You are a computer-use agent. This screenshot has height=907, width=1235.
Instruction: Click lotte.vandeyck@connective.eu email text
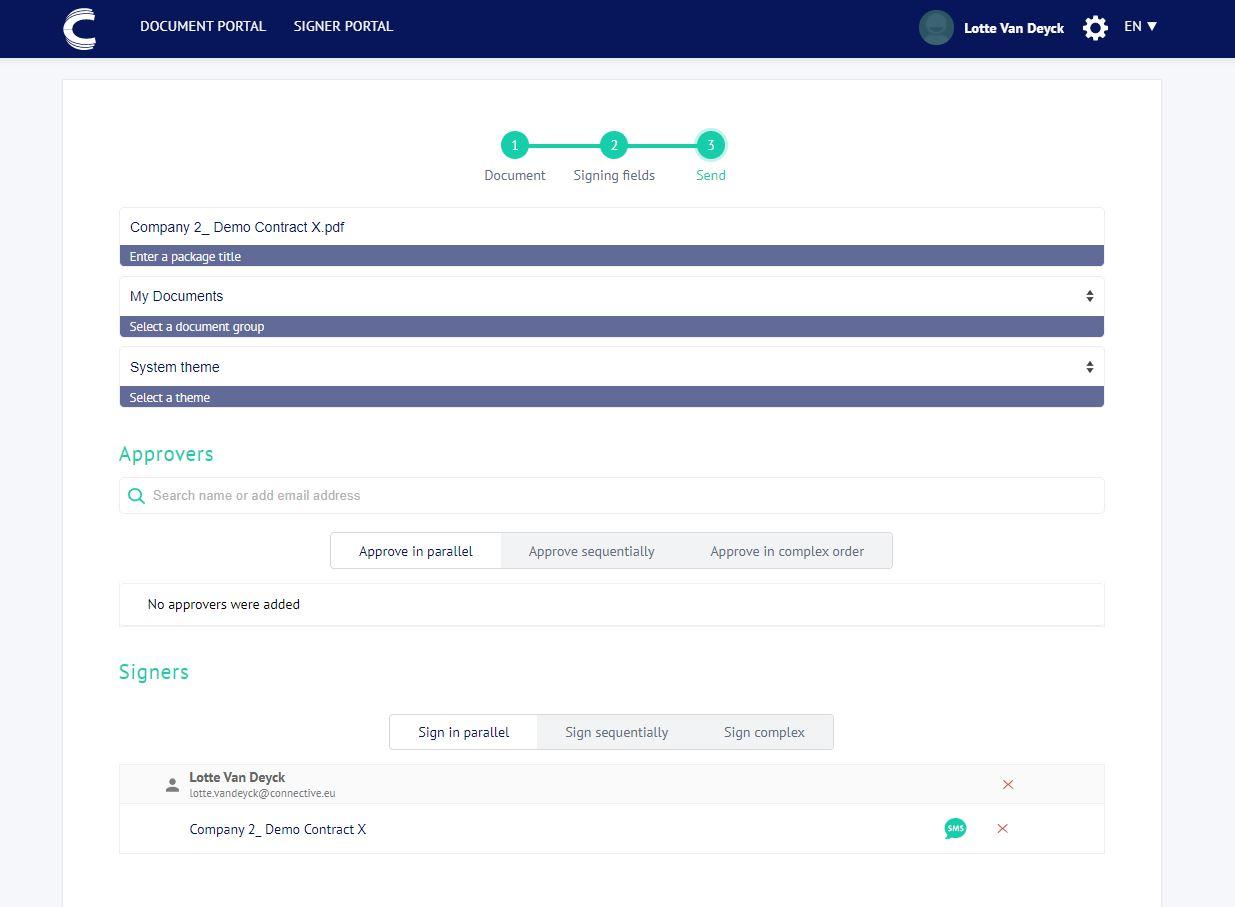262,793
